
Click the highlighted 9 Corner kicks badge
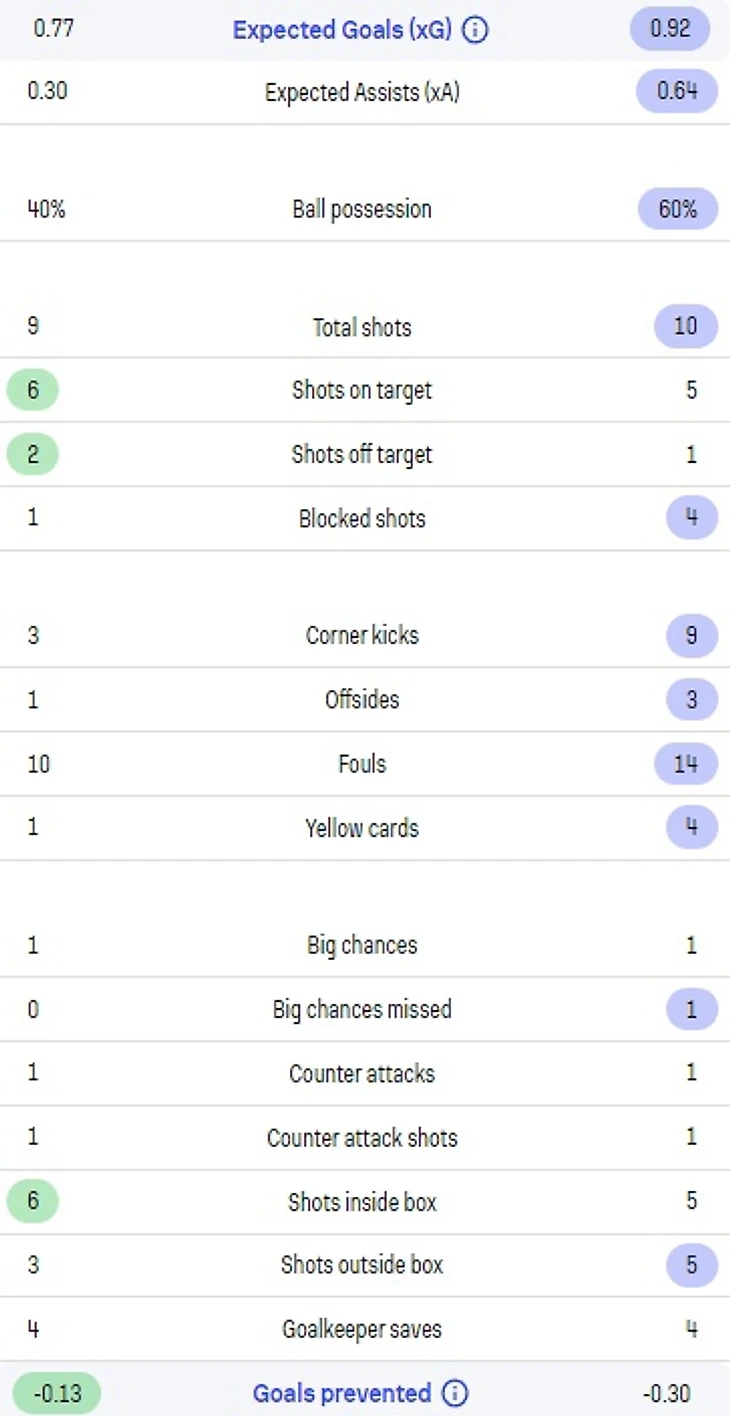click(691, 635)
